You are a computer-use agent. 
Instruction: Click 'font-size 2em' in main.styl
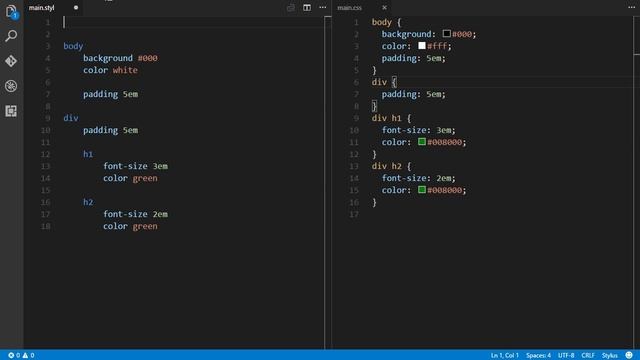[135, 214]
